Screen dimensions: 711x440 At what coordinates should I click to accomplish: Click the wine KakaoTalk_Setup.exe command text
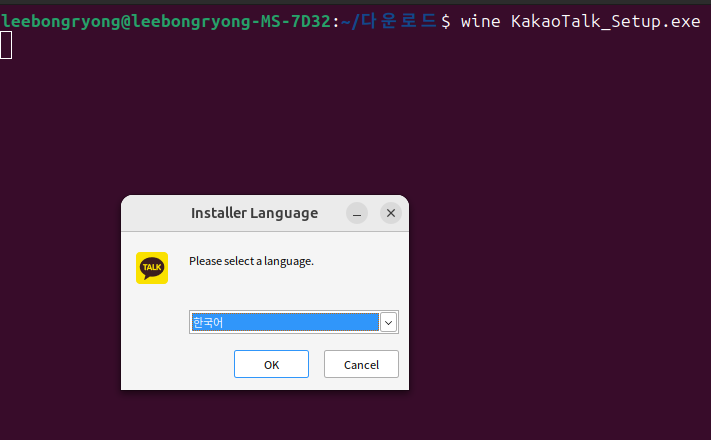point(580,21)
